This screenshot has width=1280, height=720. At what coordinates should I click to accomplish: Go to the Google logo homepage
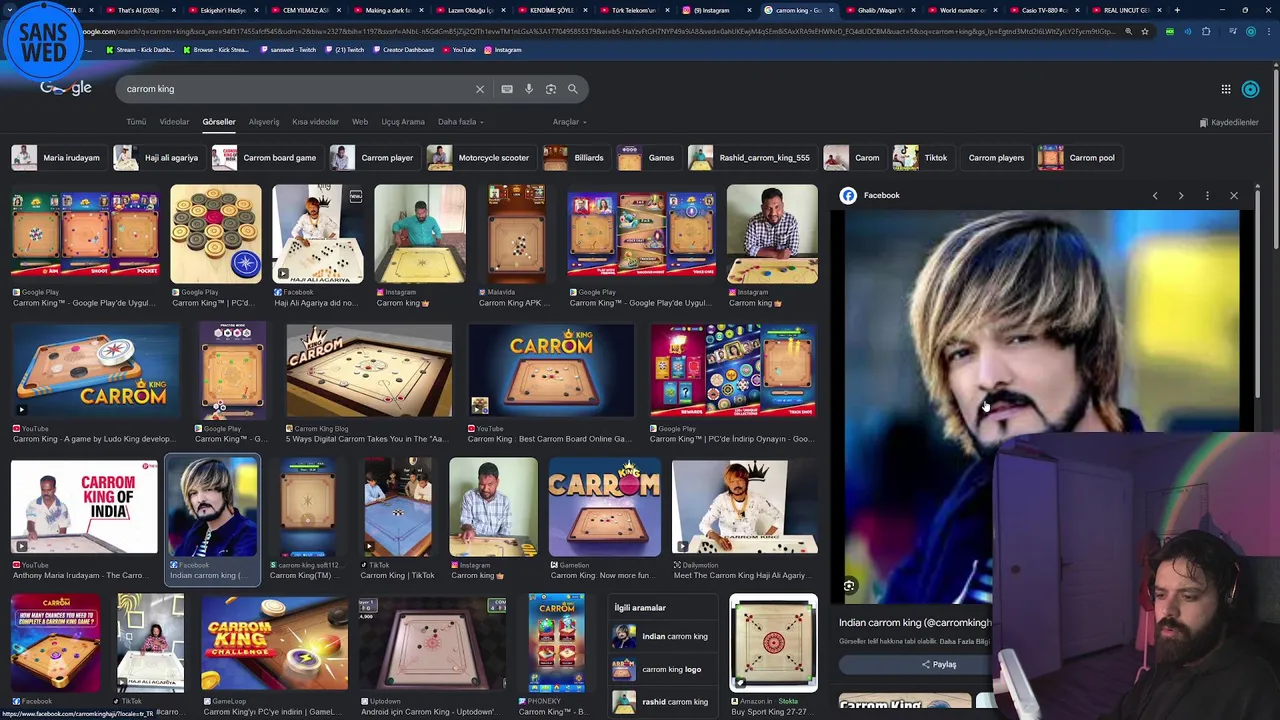point(66,89)
